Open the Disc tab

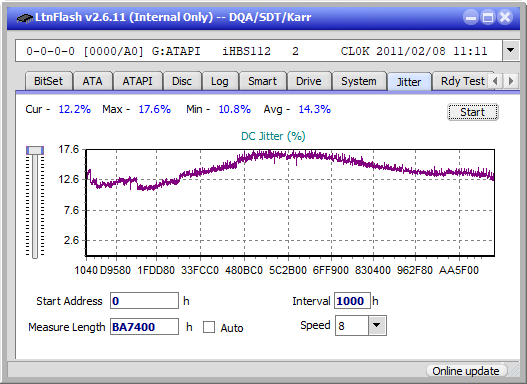tap(182, 81)
